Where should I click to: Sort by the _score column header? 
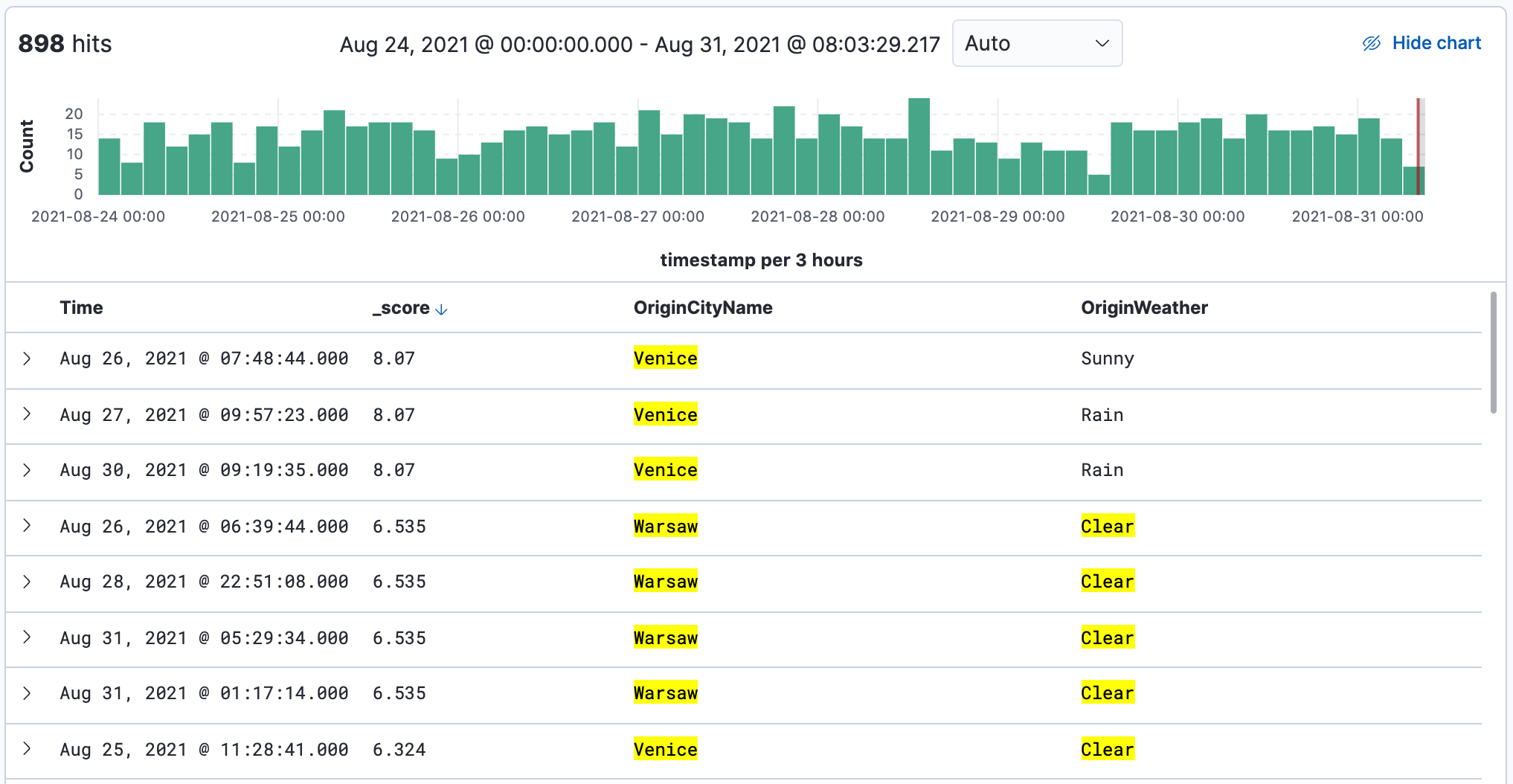pyautogui.click(x=402, y=308)
